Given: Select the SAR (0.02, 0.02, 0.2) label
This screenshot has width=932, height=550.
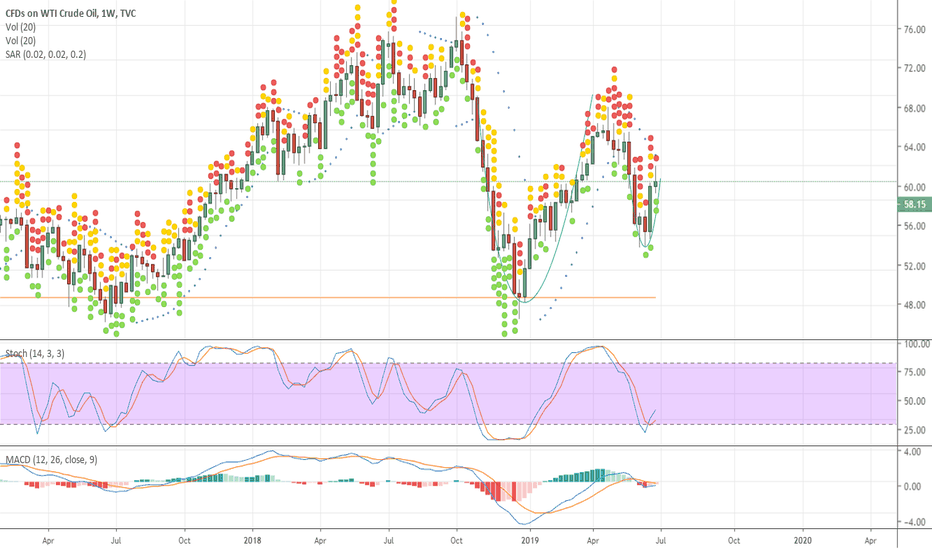Looking at the screenshot, I should click(46, 55).
